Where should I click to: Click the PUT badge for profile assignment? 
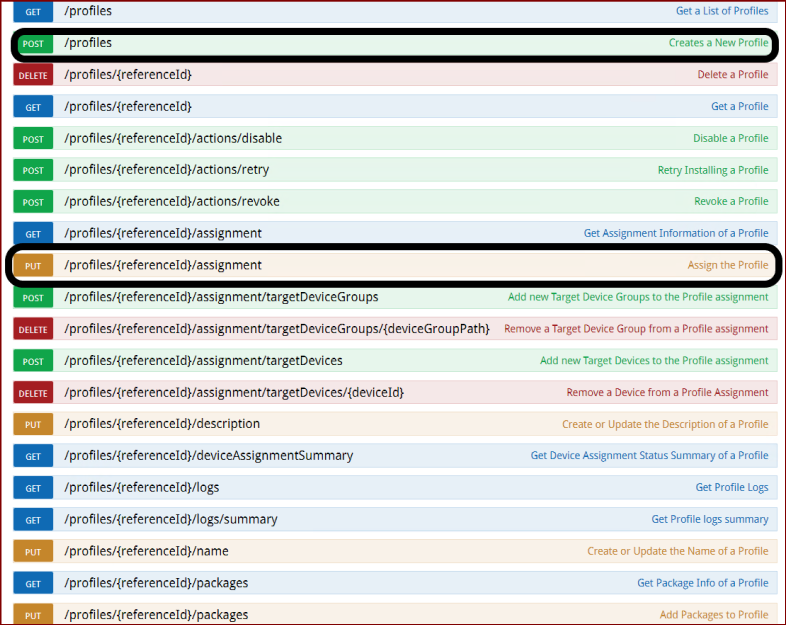33,266
